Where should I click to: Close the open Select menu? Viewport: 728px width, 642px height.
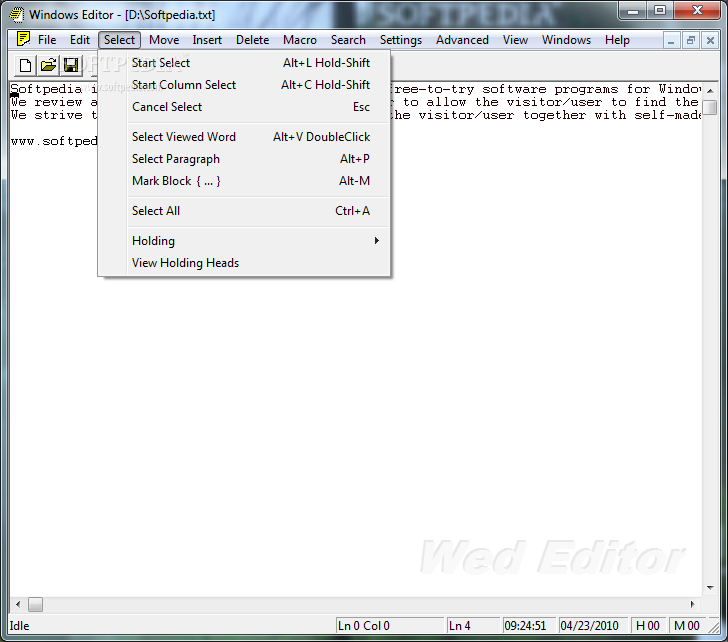click(x=119, y=40)
